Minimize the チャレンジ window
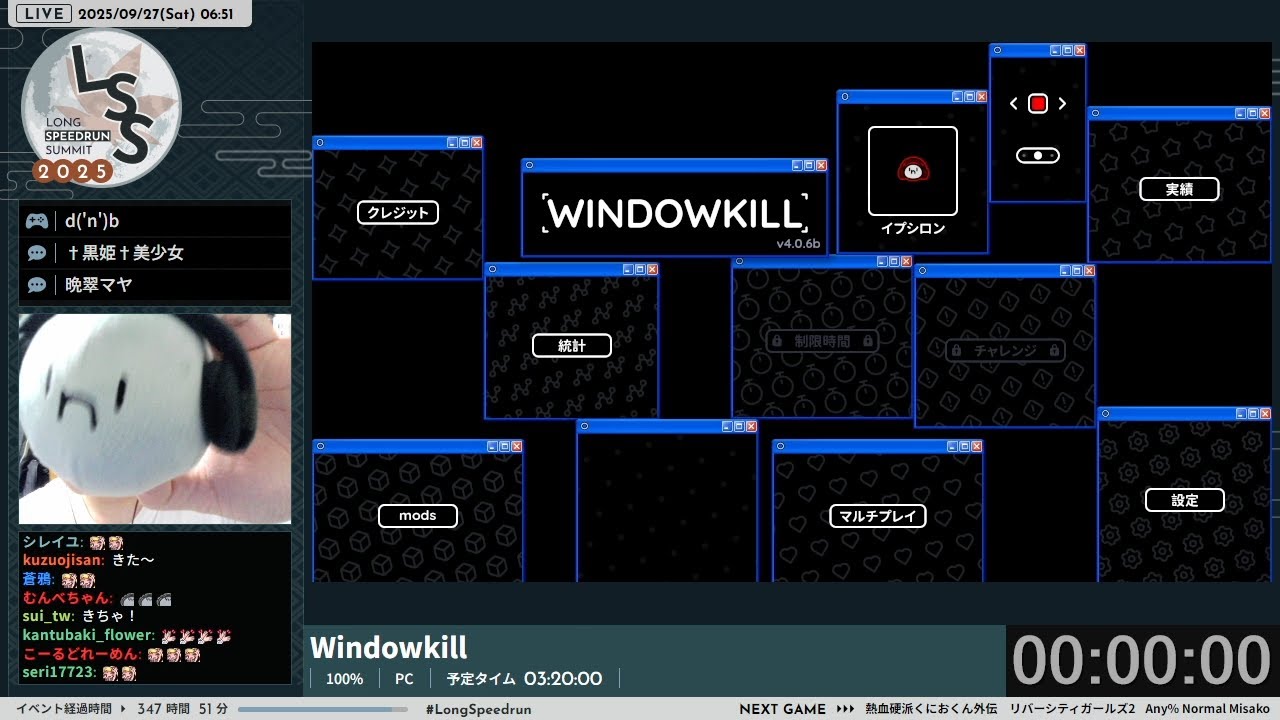 tap(1065, 270)
